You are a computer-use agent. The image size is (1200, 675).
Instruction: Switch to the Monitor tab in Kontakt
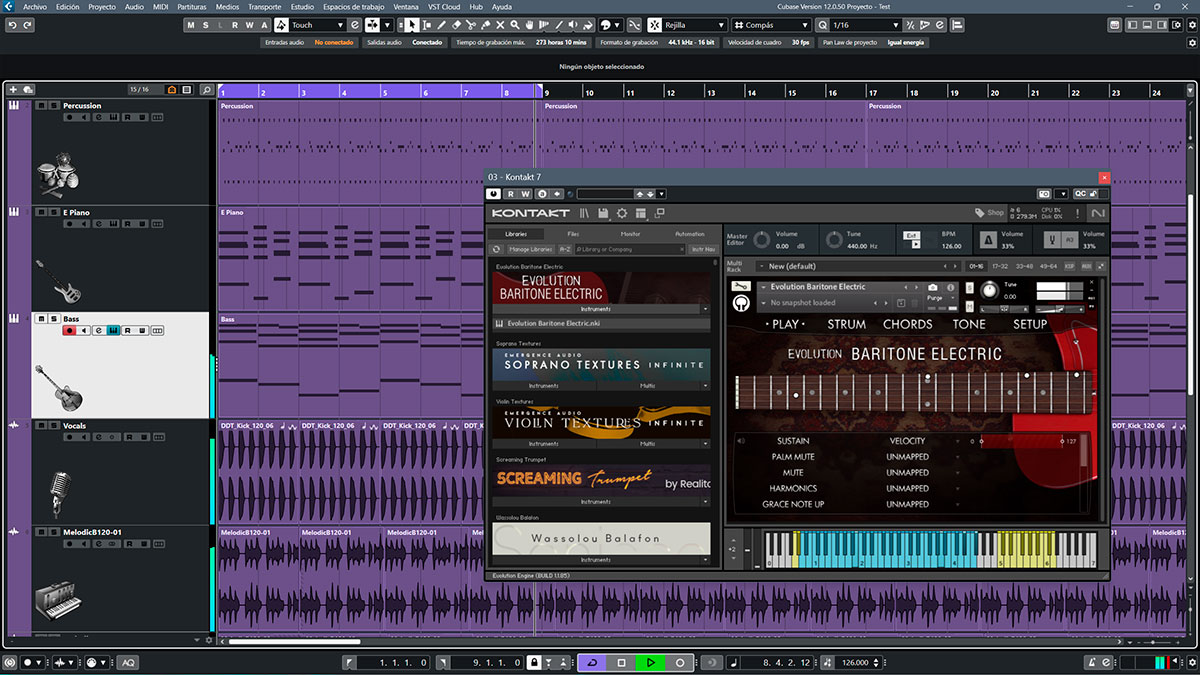630,234
